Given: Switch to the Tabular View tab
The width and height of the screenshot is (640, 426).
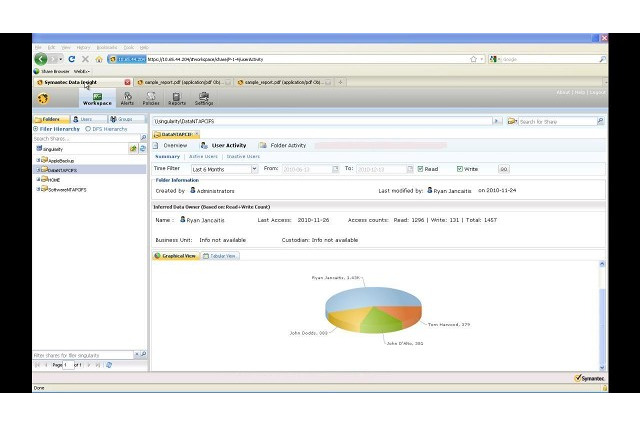Looking at the screenshot, I should pyautogui.click(x=220, y=256).
